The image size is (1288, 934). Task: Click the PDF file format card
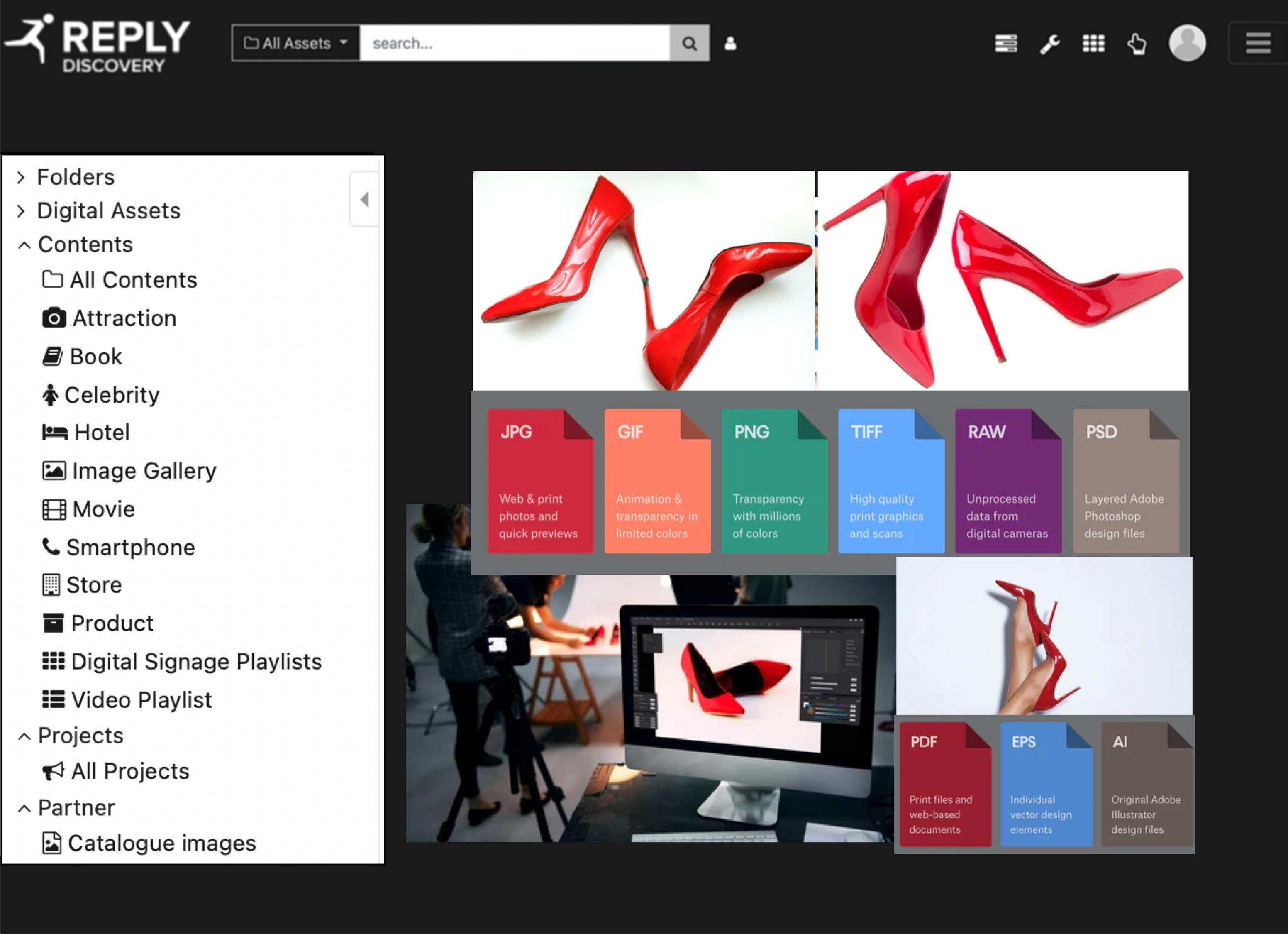click(x=945, y=784)
